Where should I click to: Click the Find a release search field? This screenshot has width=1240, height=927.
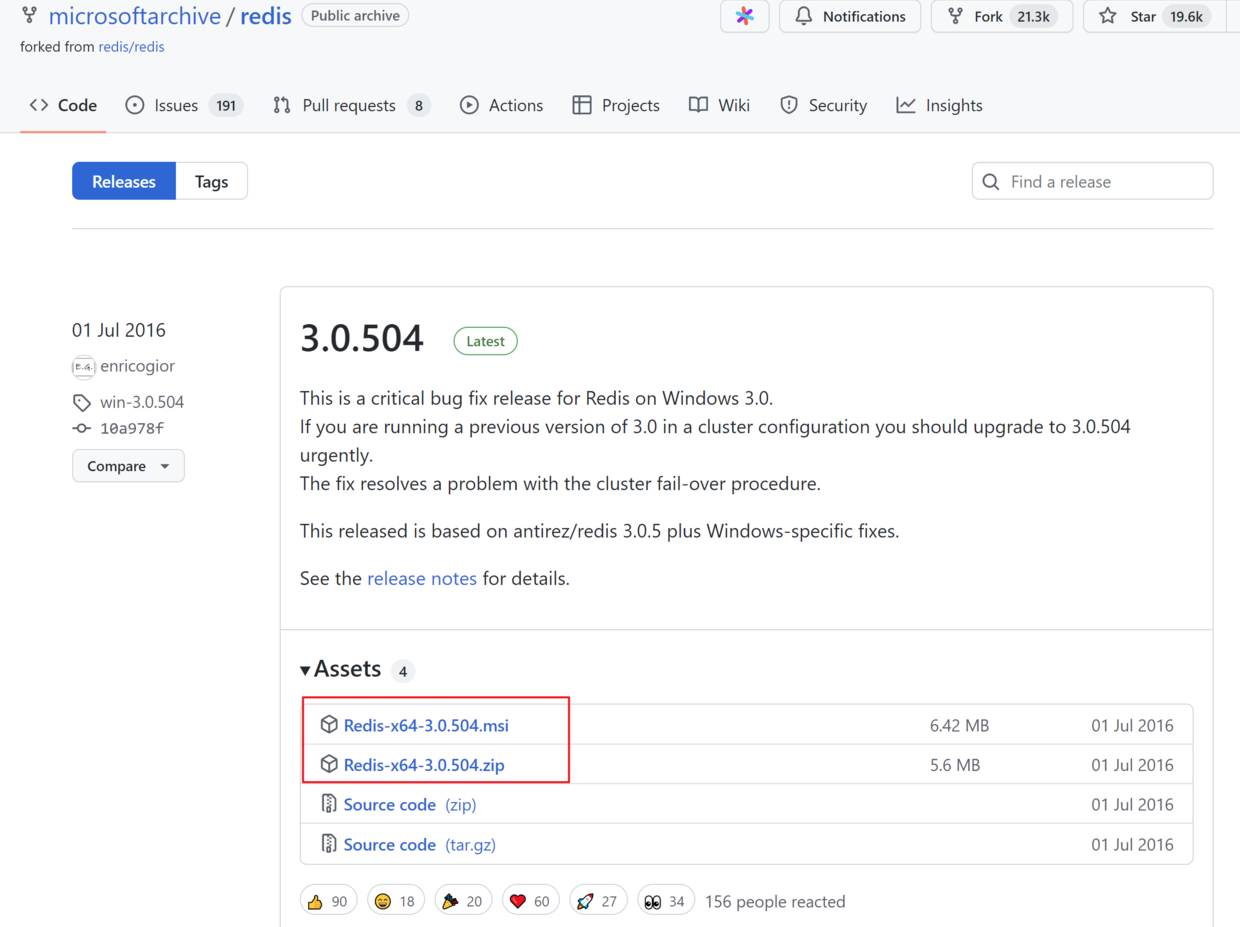(1100, 181)
